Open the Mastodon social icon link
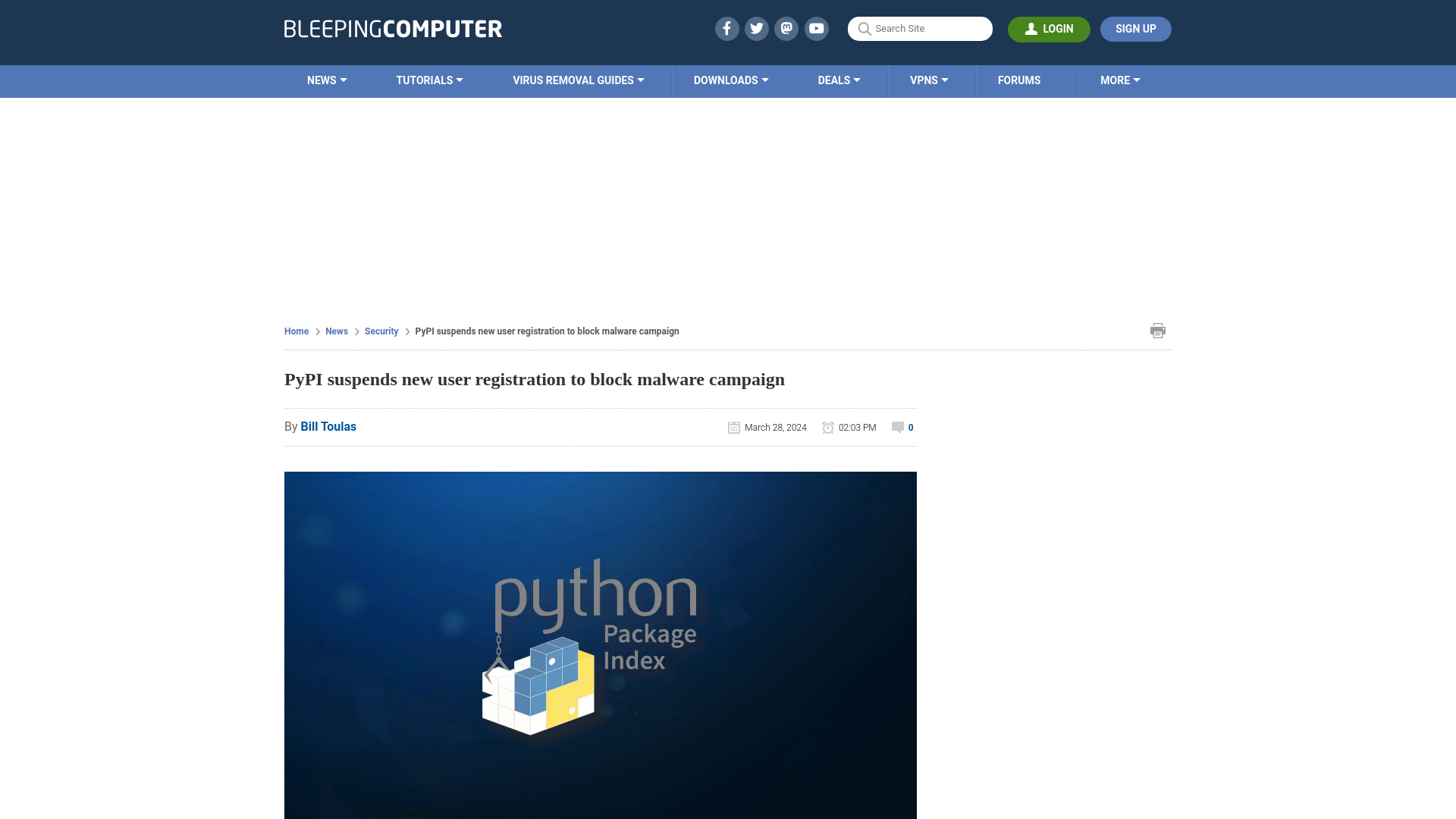Image resolution: width=1456 pixels, height=819 pixels. point(787,28)
